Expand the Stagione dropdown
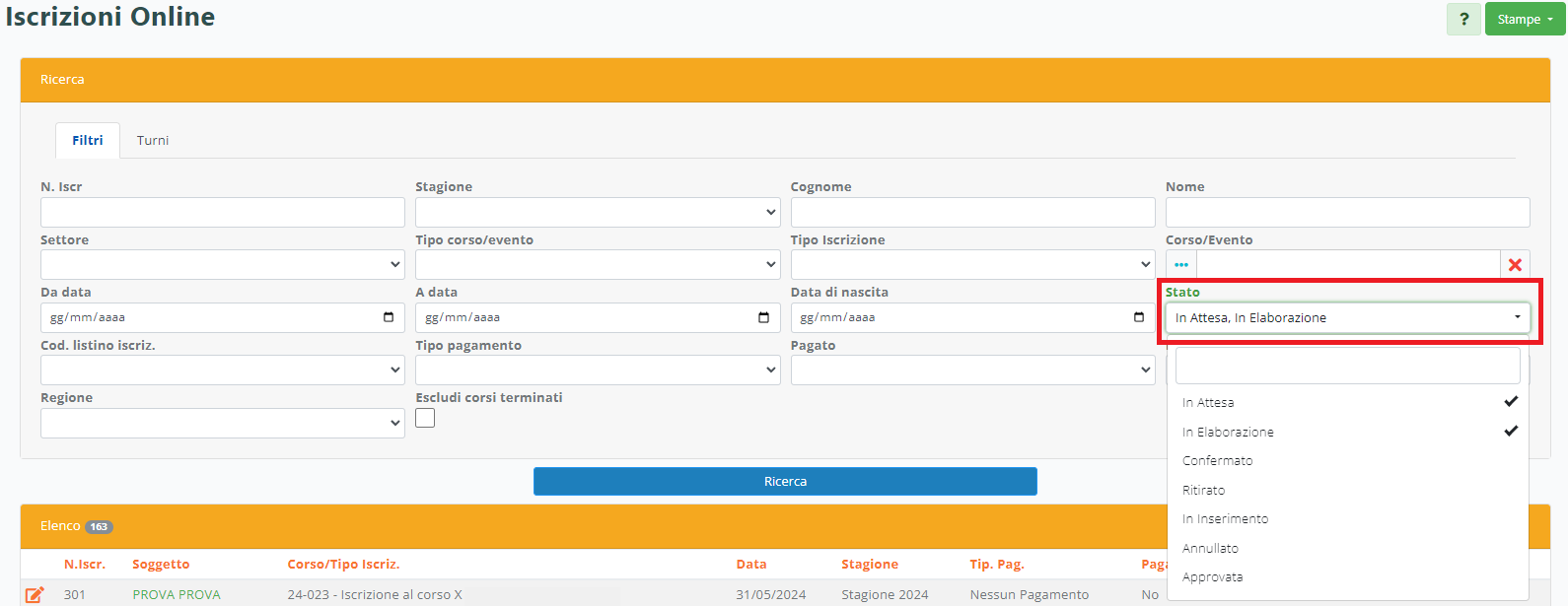The height and width of the screenshot is (606, 1568). point(597,212)
